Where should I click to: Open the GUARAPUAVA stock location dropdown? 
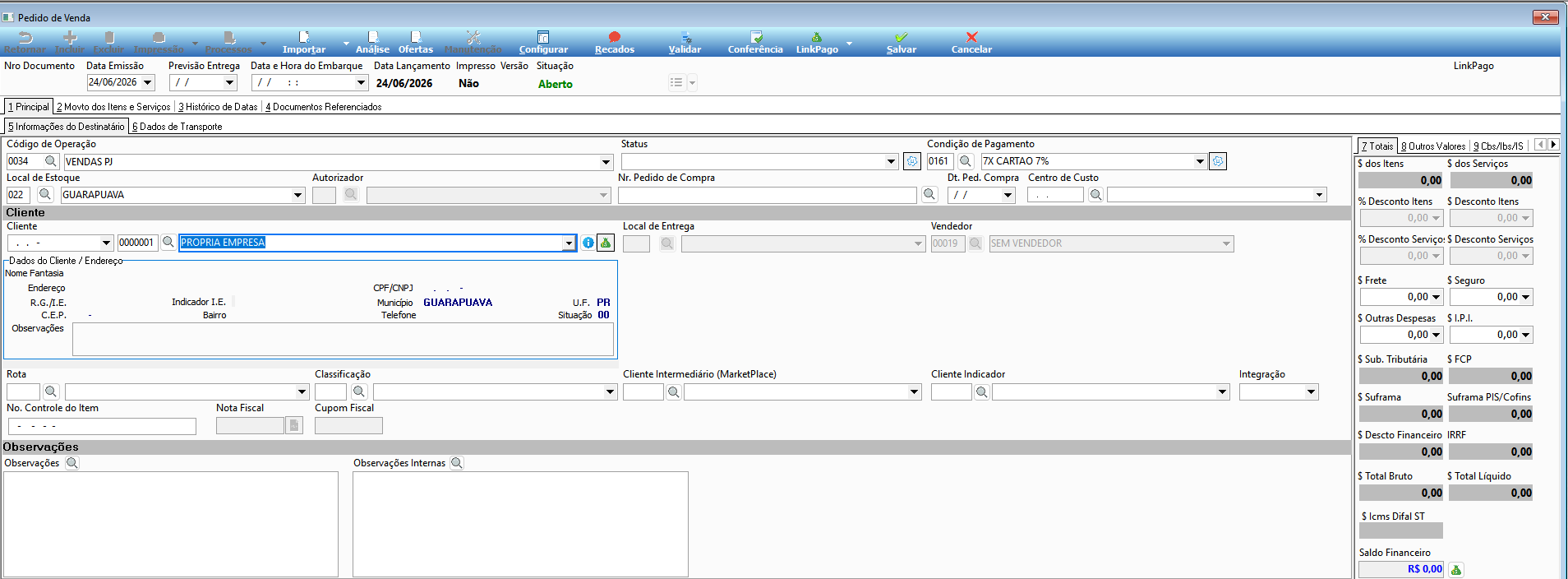pos(298,195)
